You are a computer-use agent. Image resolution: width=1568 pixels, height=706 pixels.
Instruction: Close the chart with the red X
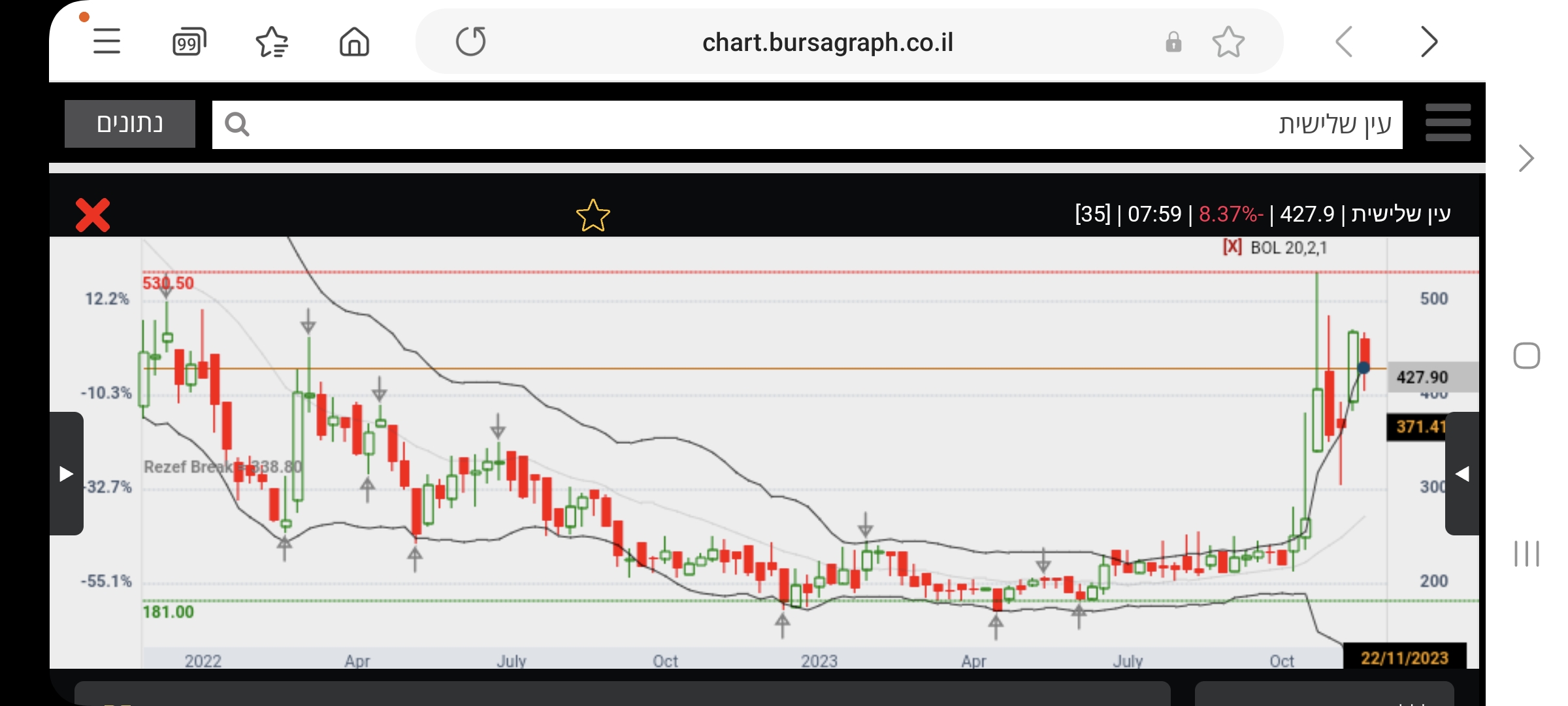click(x=93, y=215)
